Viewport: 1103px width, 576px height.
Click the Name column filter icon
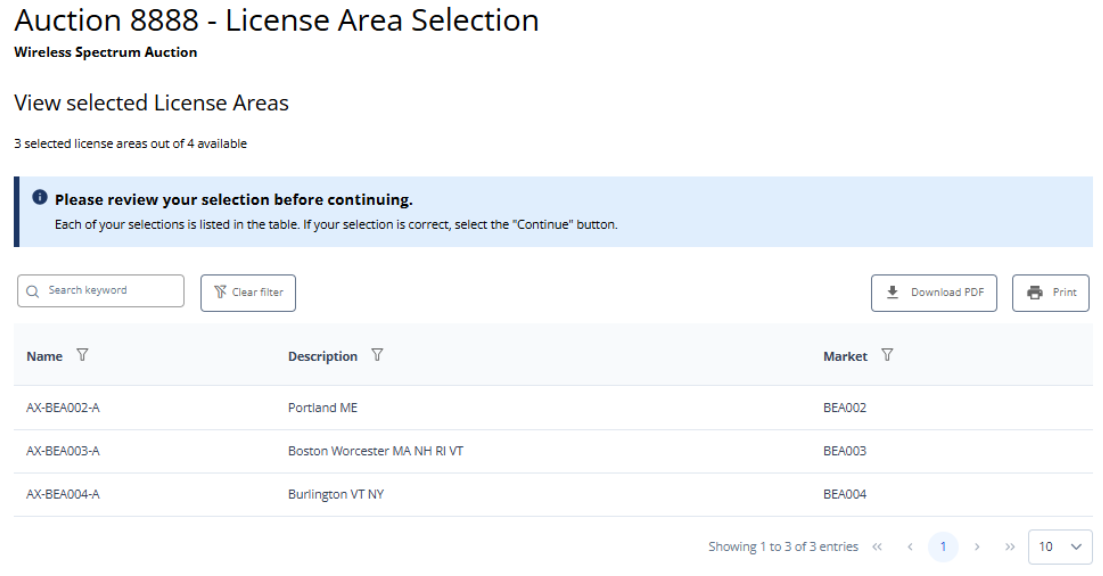(82, 356)
